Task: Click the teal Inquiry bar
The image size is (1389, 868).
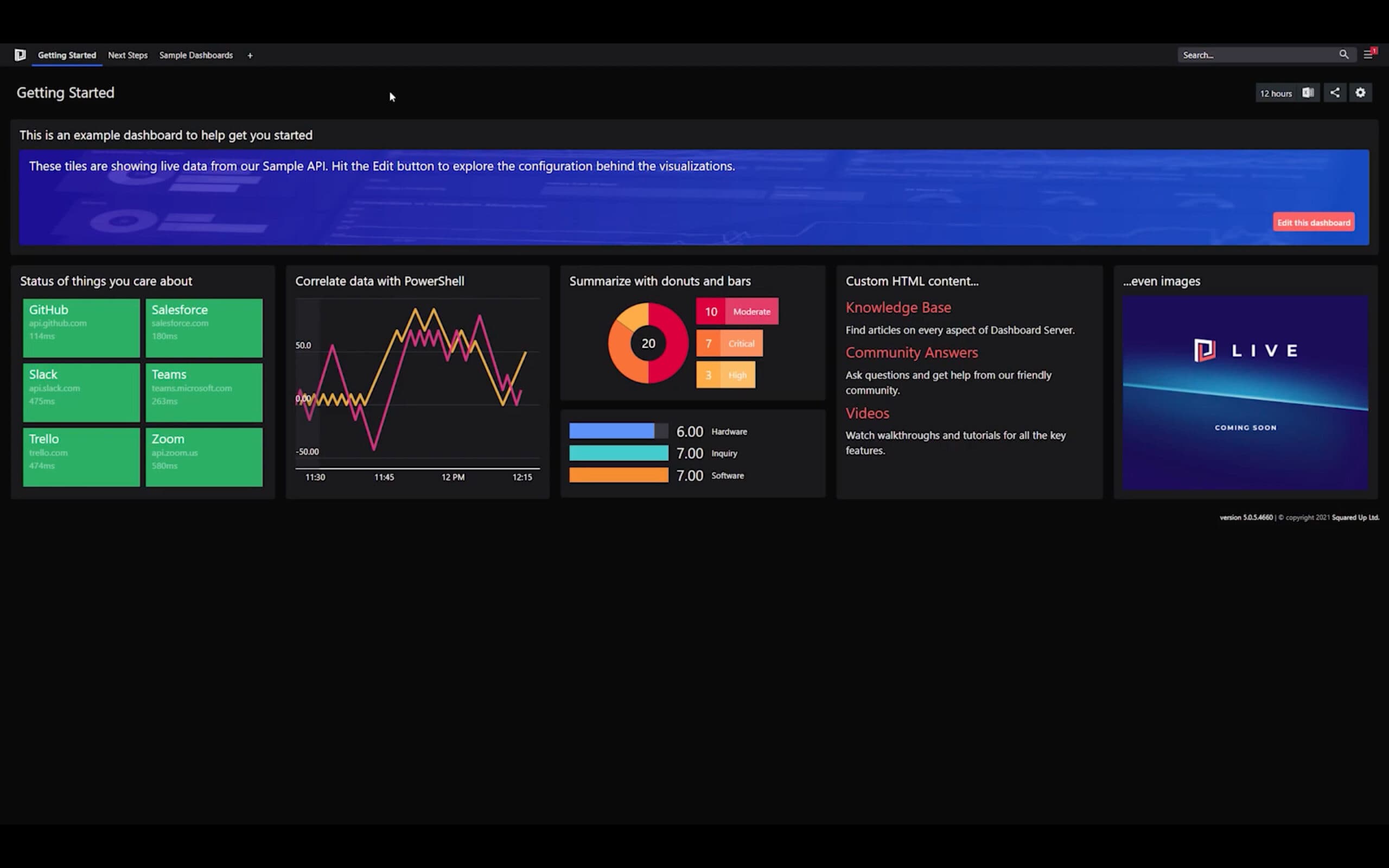Action: [619, 453]
